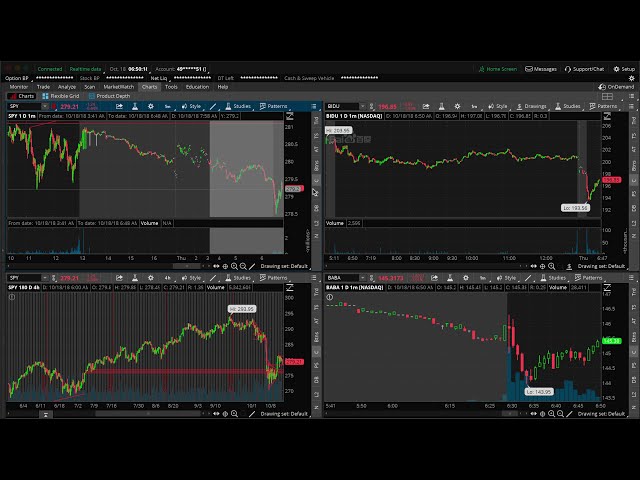Screen dimensions: 640x480
Task: Click the flask icon in BIDU chart toolbar
Action: (442, 107)
